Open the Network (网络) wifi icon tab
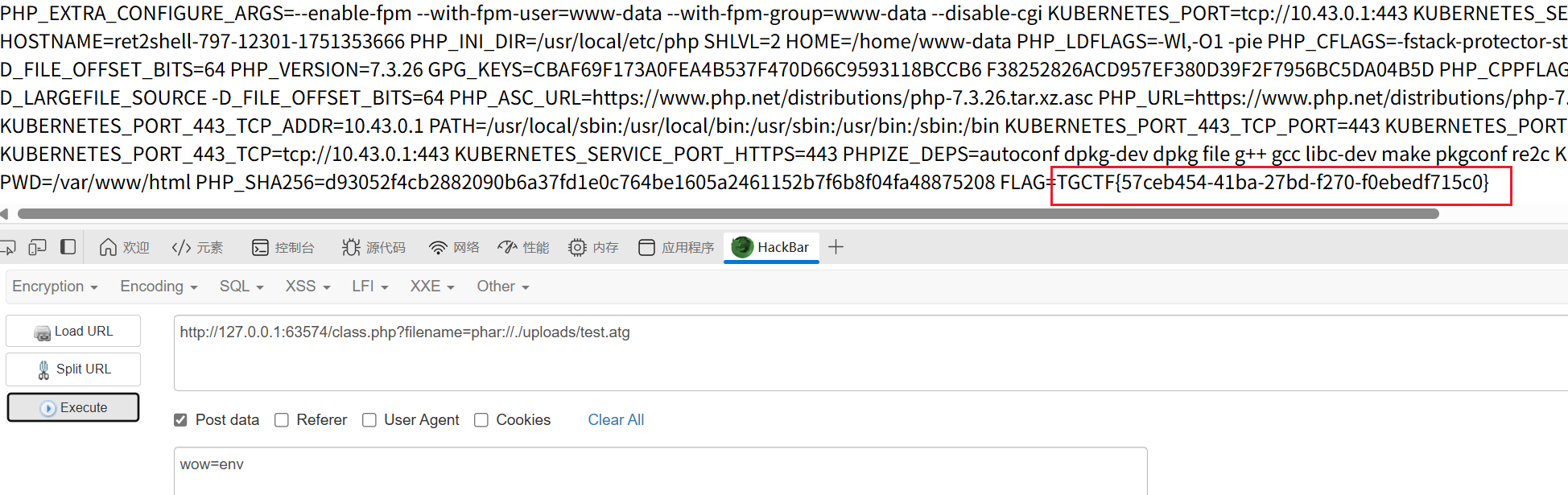This screenshot has width=1568, height=495. (454, 247)
